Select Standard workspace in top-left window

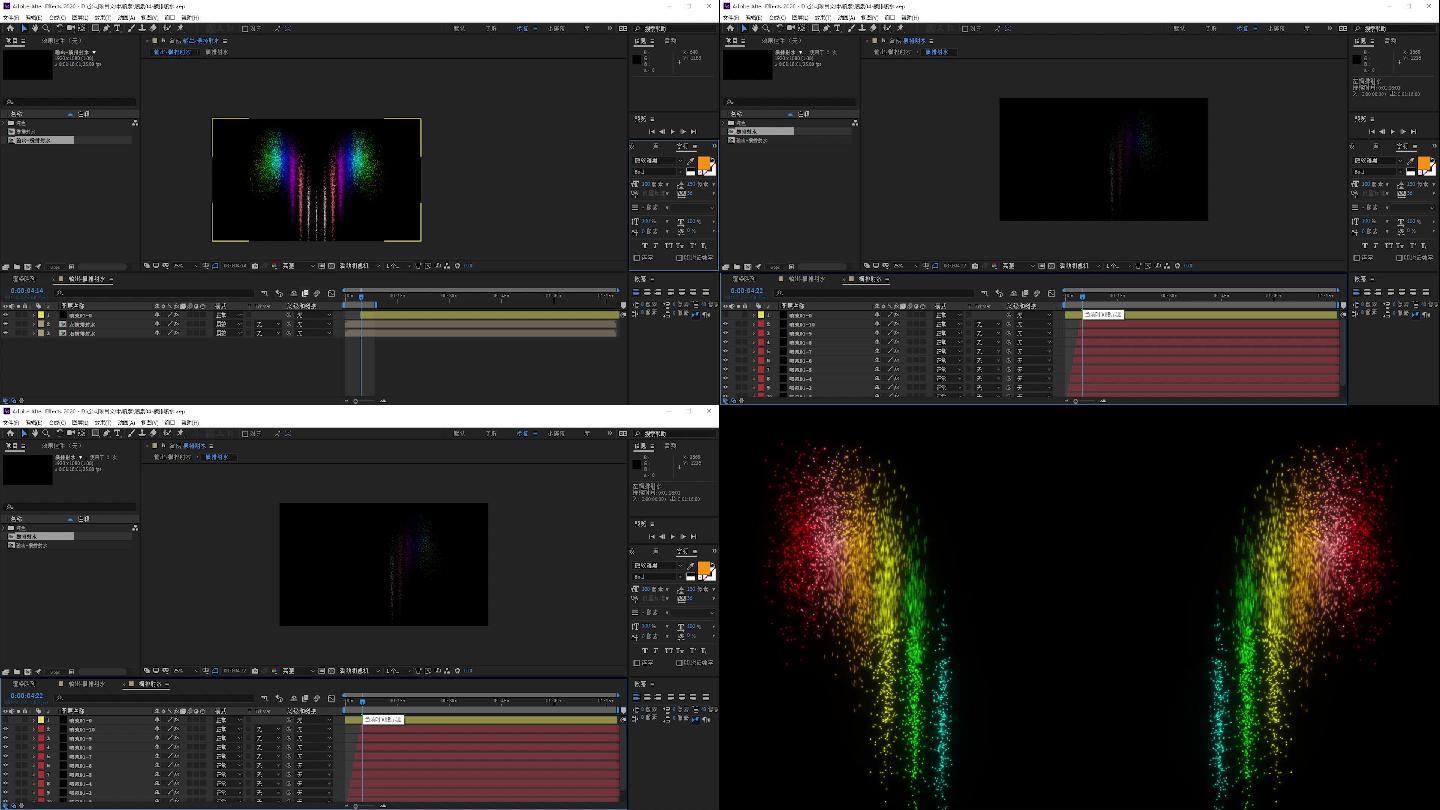click(x=522, y=28)
